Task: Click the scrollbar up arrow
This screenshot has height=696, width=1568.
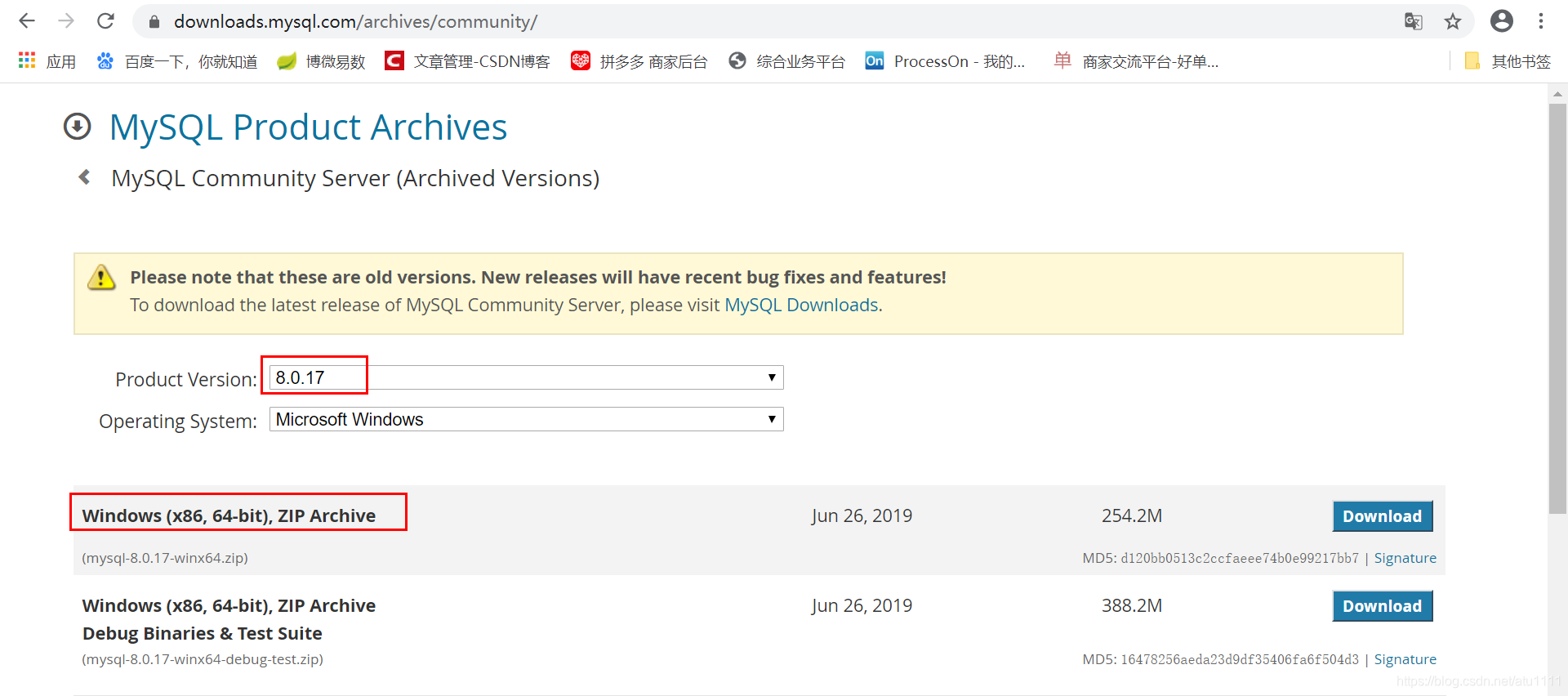Action: point(1557,94)
